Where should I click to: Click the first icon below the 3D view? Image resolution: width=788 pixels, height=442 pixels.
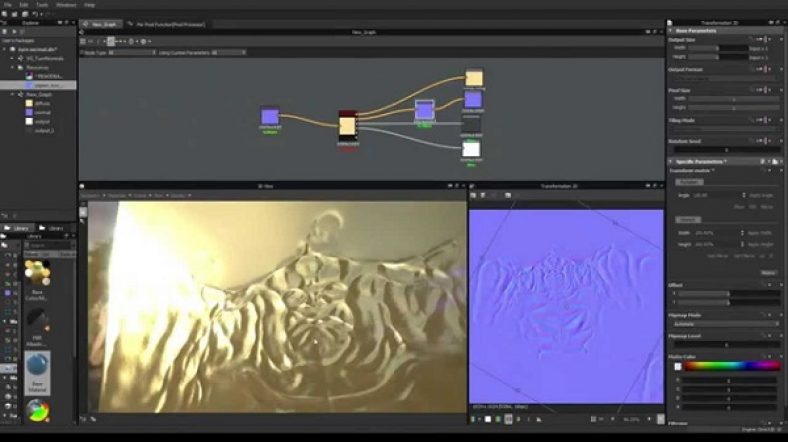(x=83, y=419)
